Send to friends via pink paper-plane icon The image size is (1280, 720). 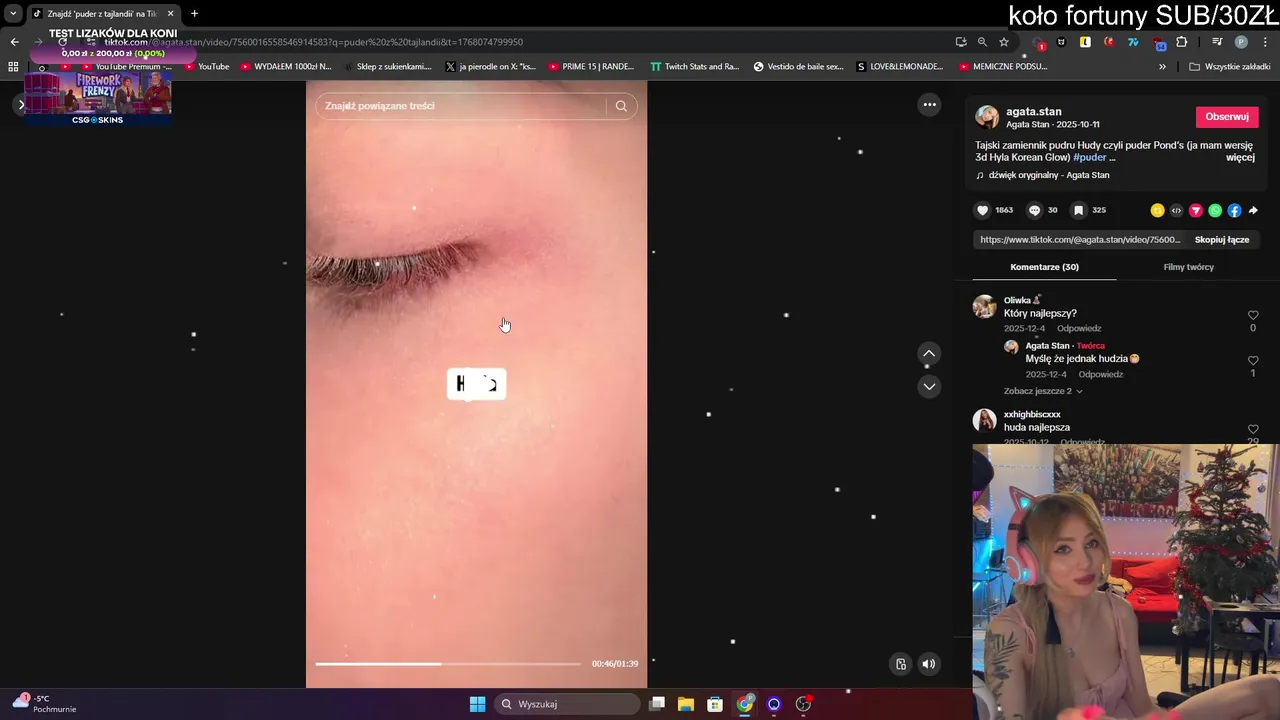[x=1195, y=210]
